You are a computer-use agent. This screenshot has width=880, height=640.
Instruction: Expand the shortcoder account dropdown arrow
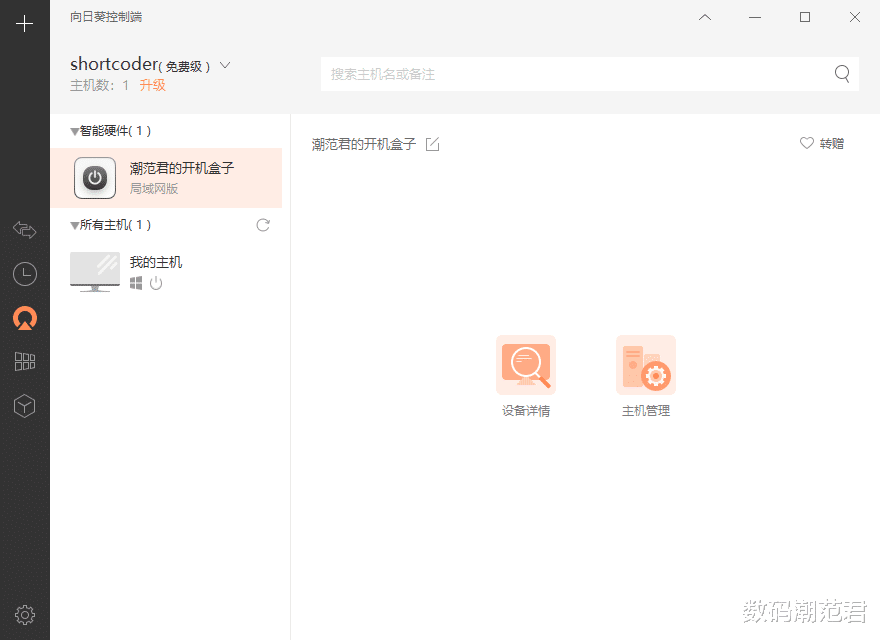(225, 65)
